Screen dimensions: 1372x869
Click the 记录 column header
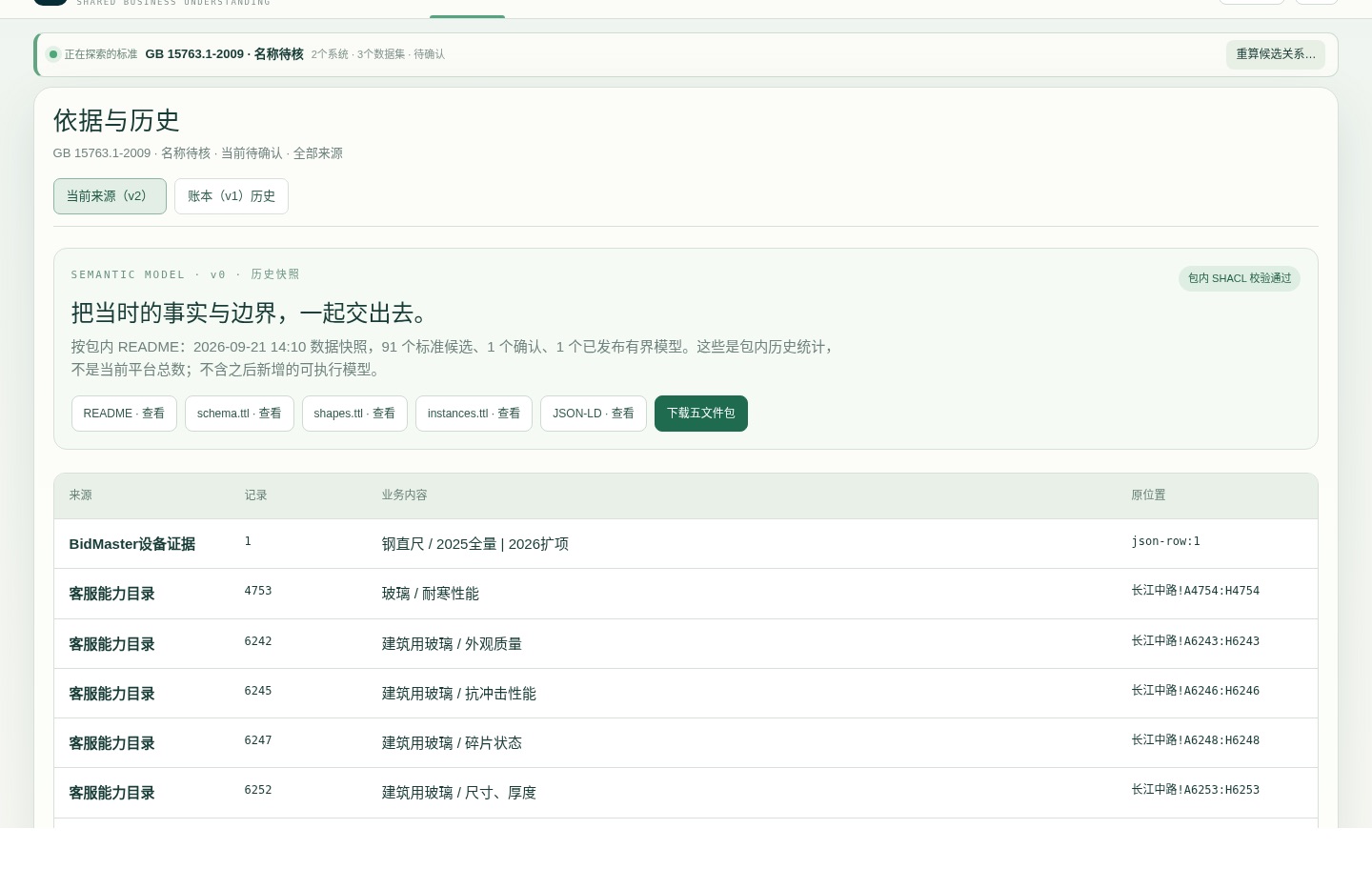(x=256, y=495)
